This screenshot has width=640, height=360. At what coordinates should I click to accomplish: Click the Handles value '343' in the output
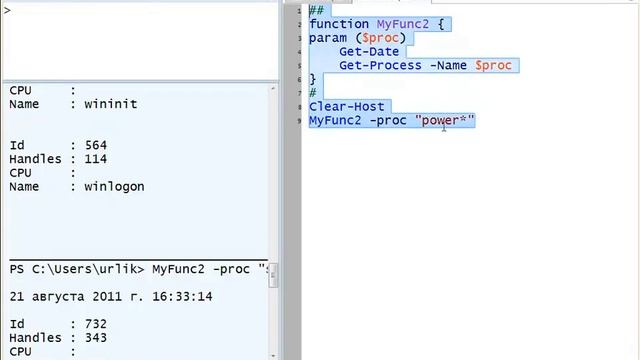pos(96,338)
